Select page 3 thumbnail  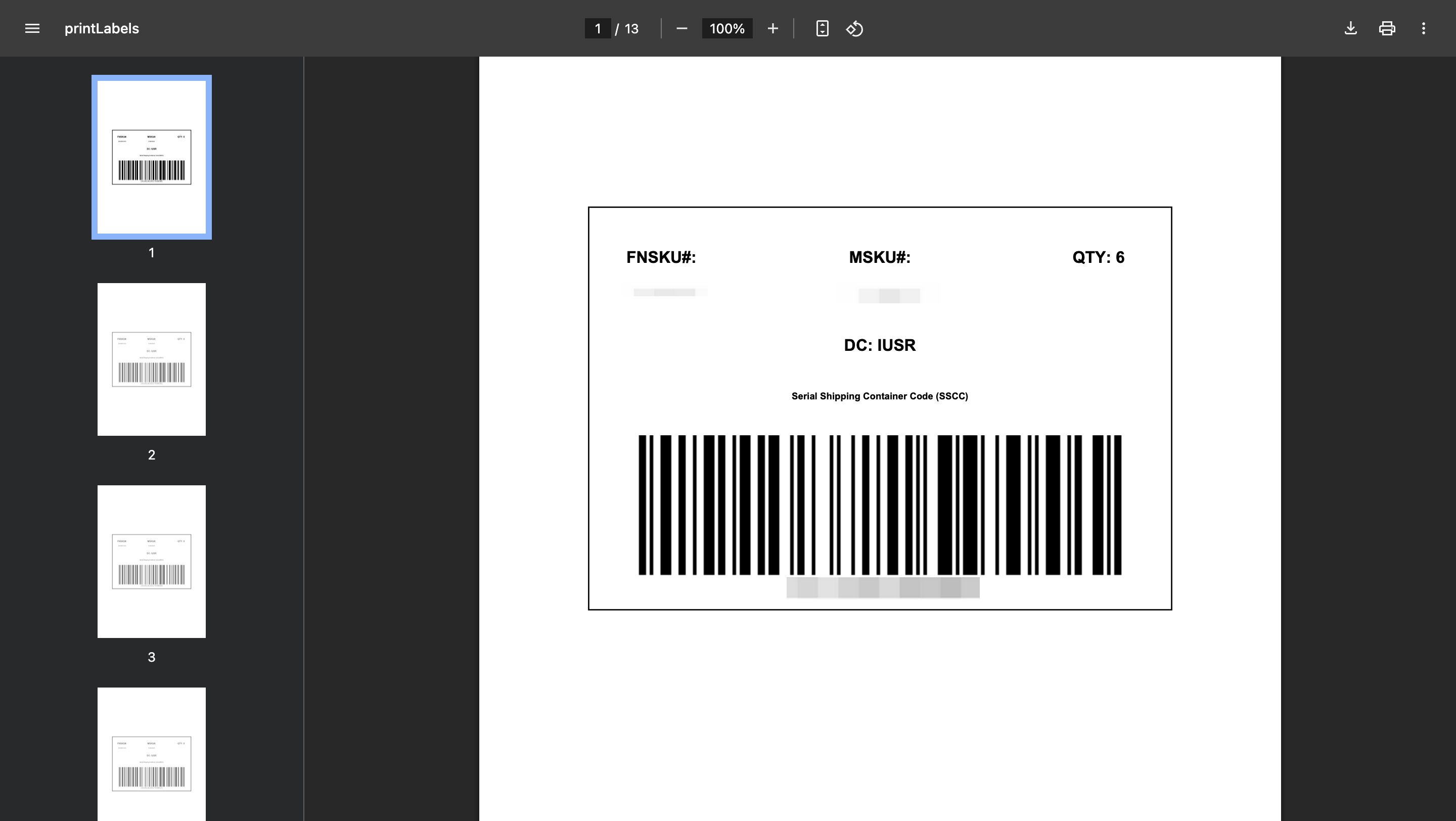click(x=152, y=562)
